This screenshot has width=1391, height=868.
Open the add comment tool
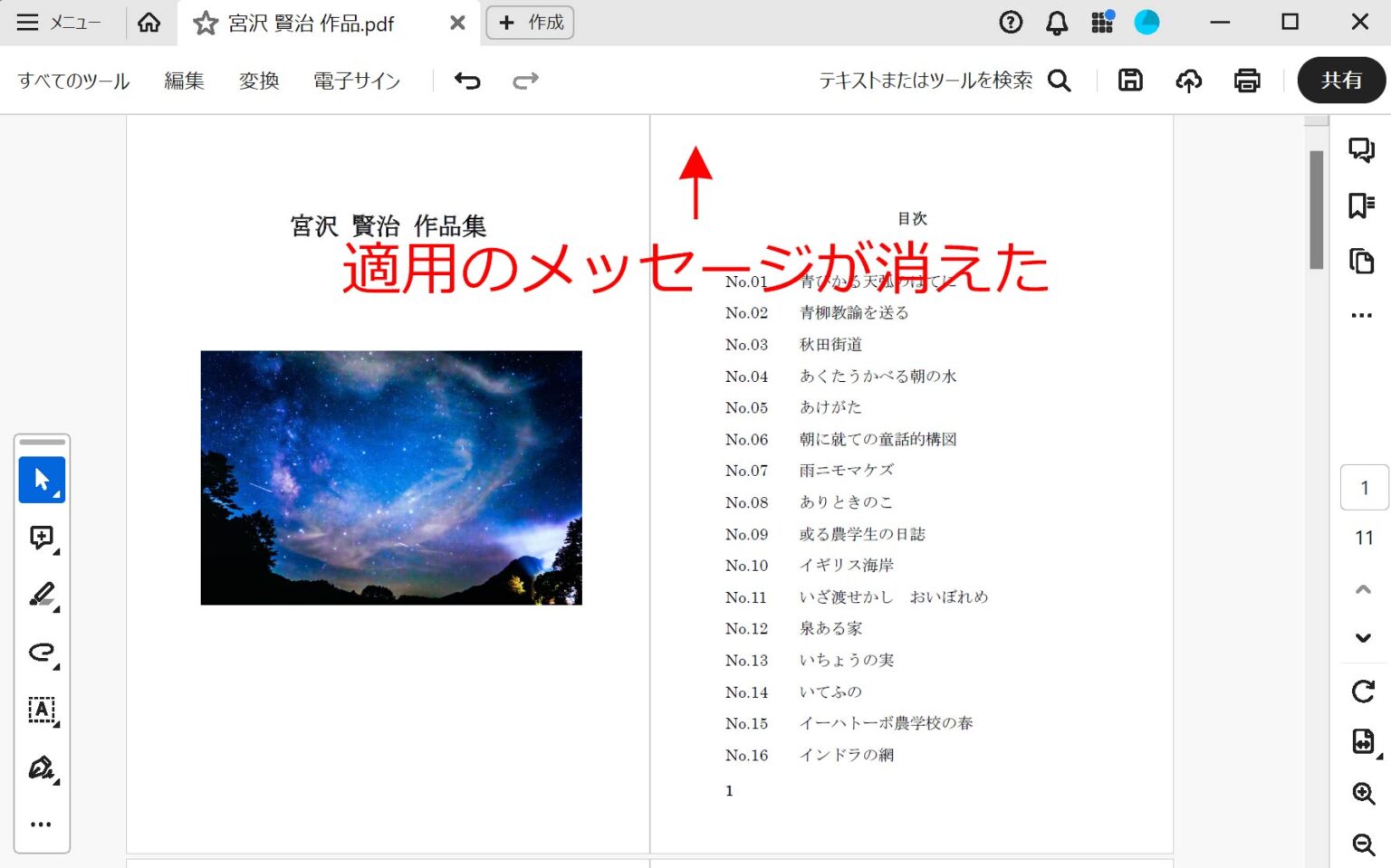click(x=42, y=538)
